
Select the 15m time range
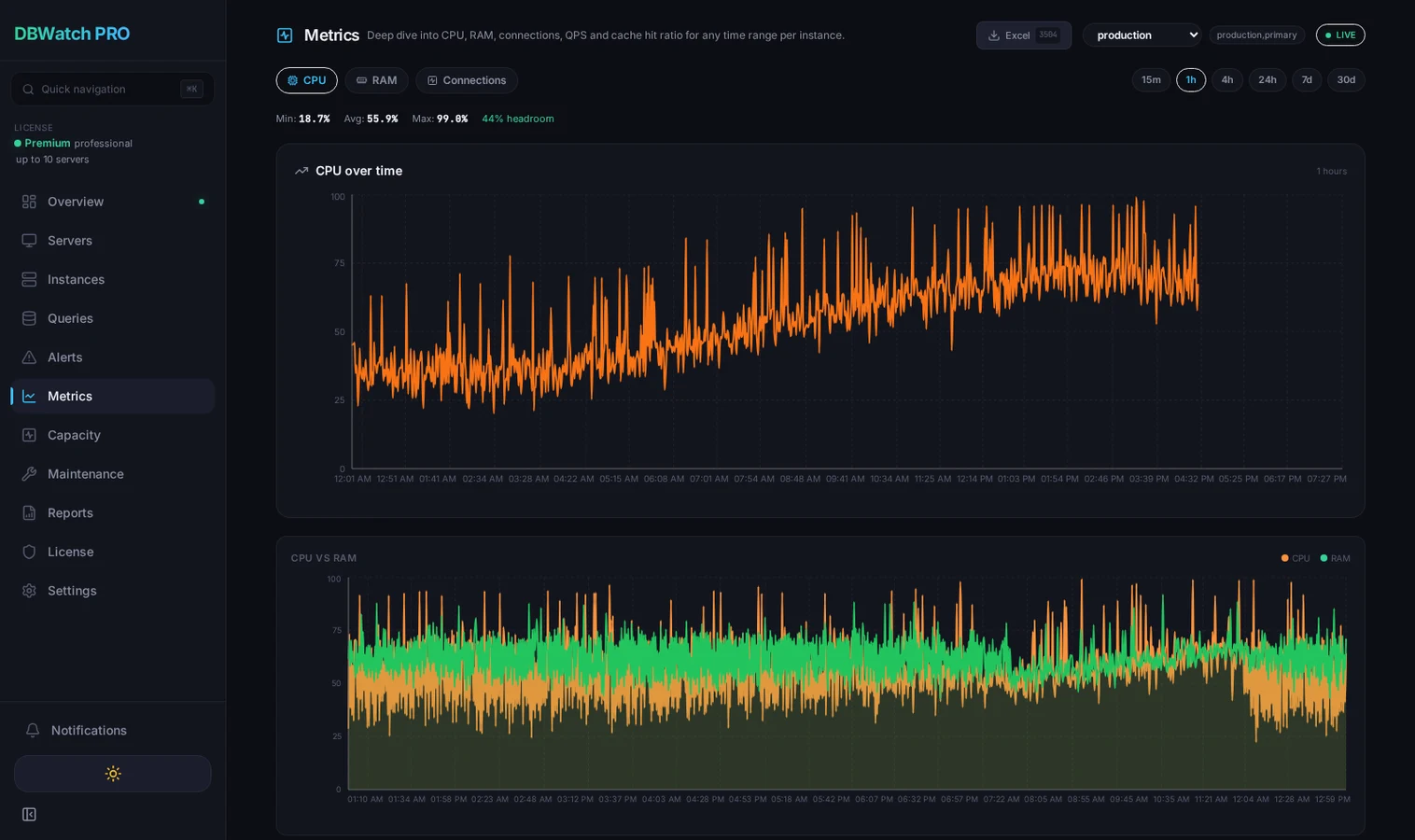click(1151, 80)
